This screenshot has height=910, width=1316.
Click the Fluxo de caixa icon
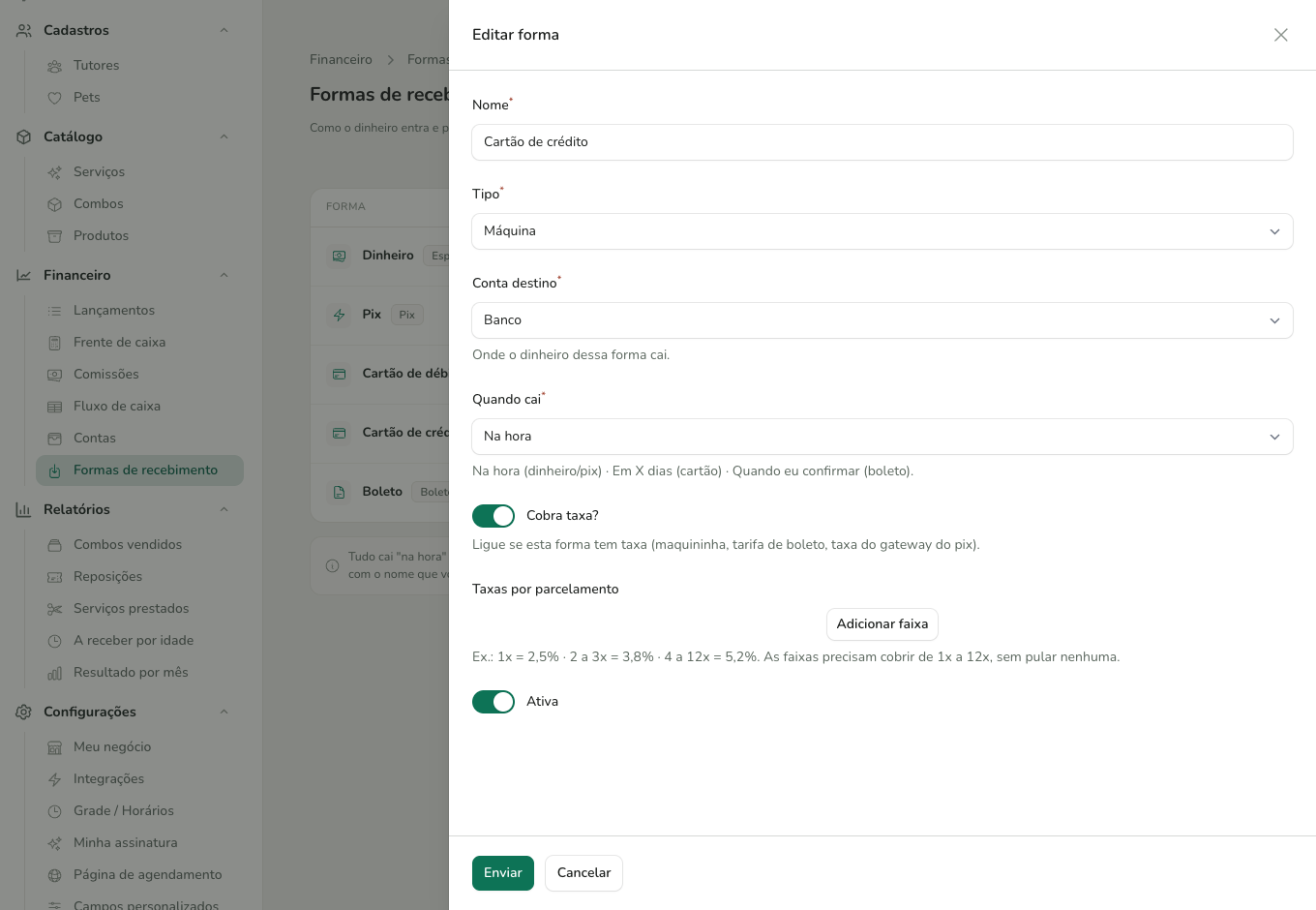(55, 407)
